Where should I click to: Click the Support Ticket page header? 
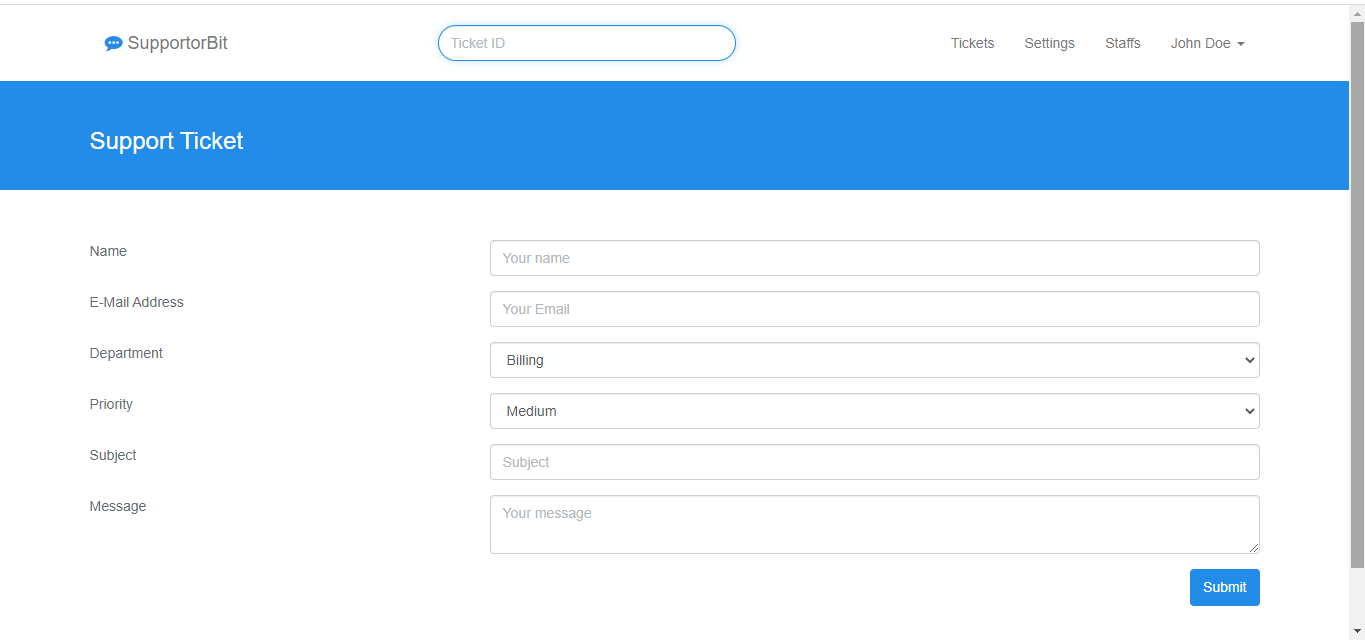pyautogui.click(x=166, y=141)
